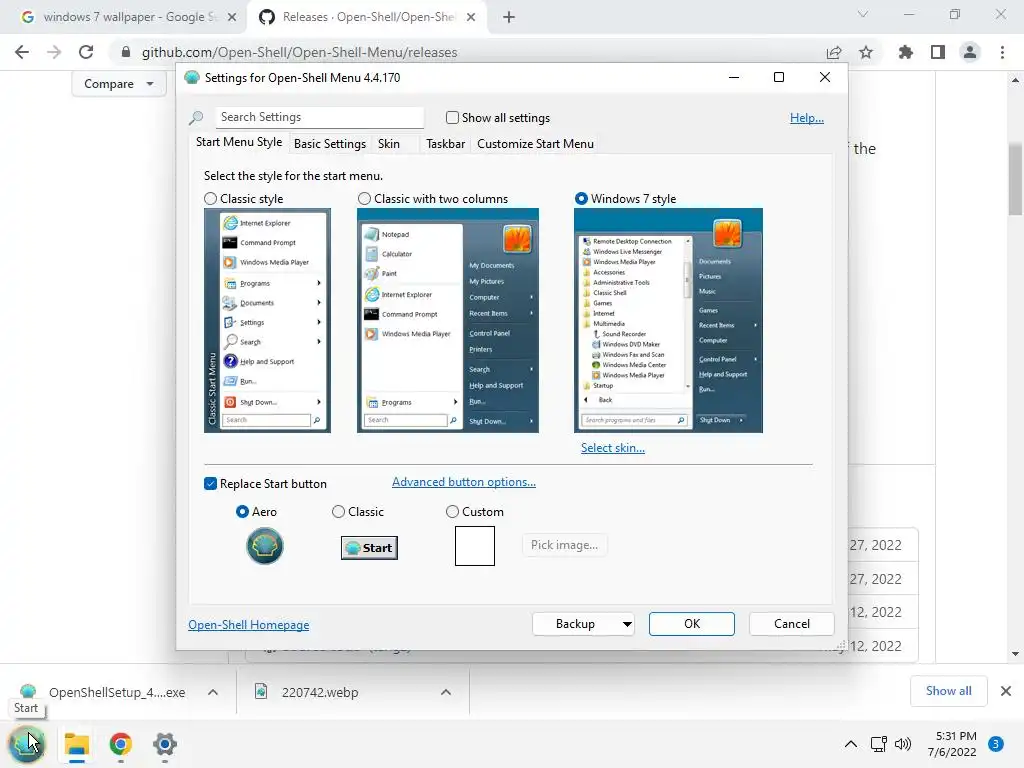Viewport: 1024px width, 768px height.
Task: Open Advanced button options link
Action: (x=464, y=482)
